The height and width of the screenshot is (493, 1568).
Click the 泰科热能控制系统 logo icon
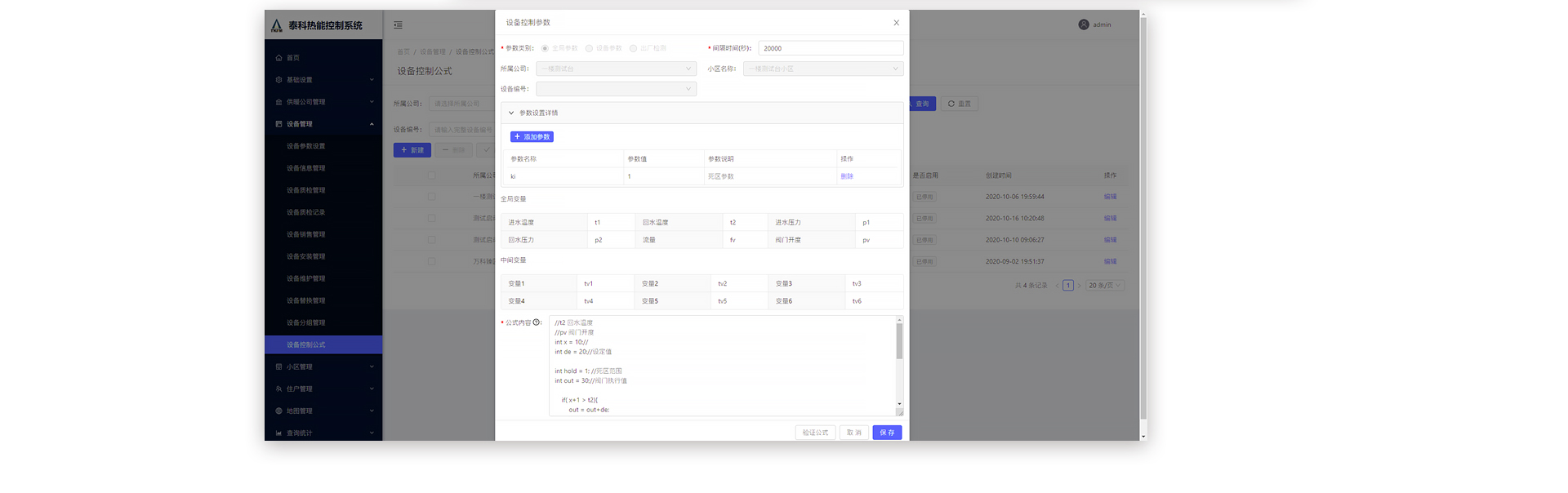pyautogui.click(x=277, y=26)
